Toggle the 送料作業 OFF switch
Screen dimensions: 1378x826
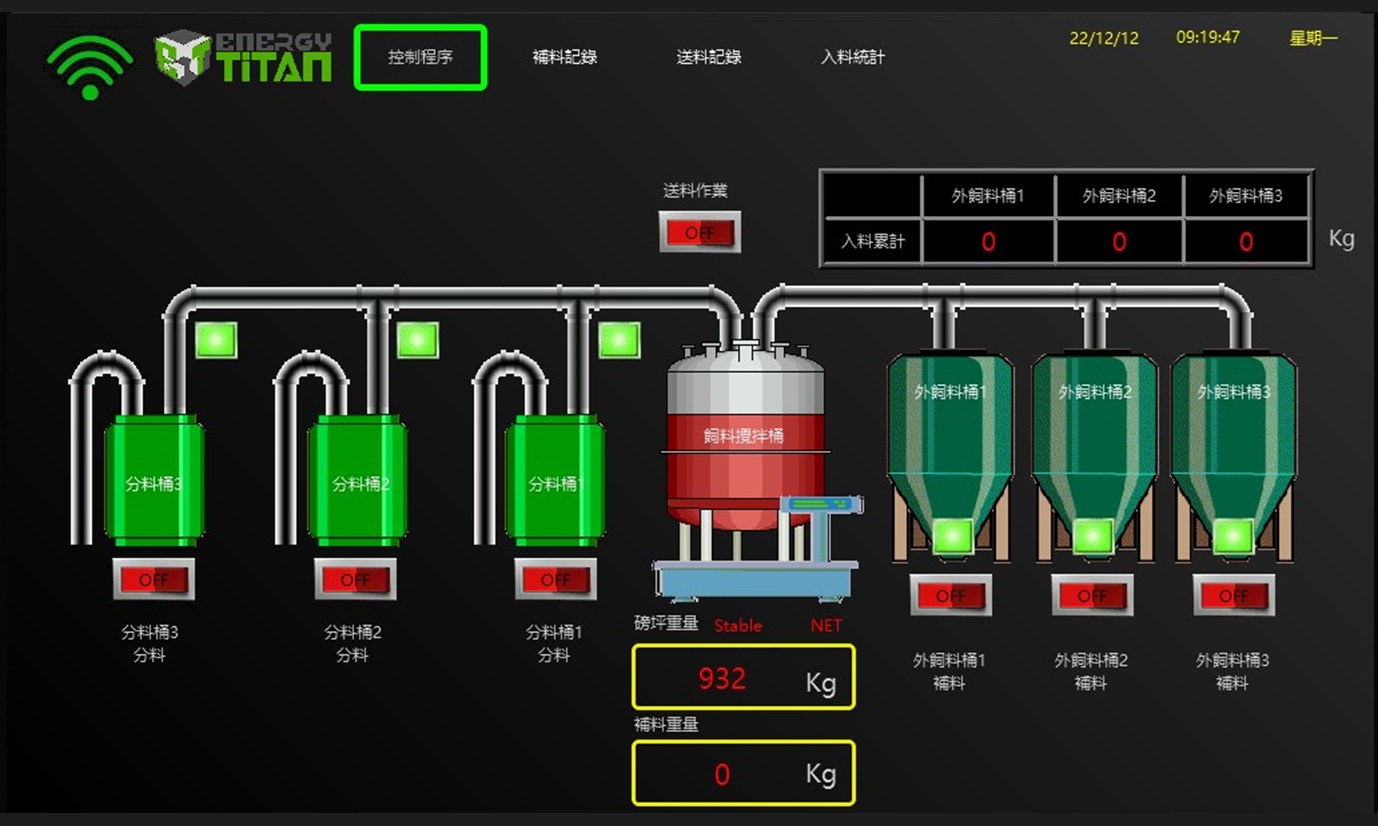(x=699, y=232)
